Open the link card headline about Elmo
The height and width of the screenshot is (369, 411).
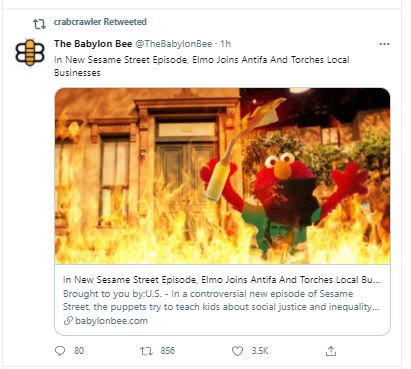click(x=221, y=280)
